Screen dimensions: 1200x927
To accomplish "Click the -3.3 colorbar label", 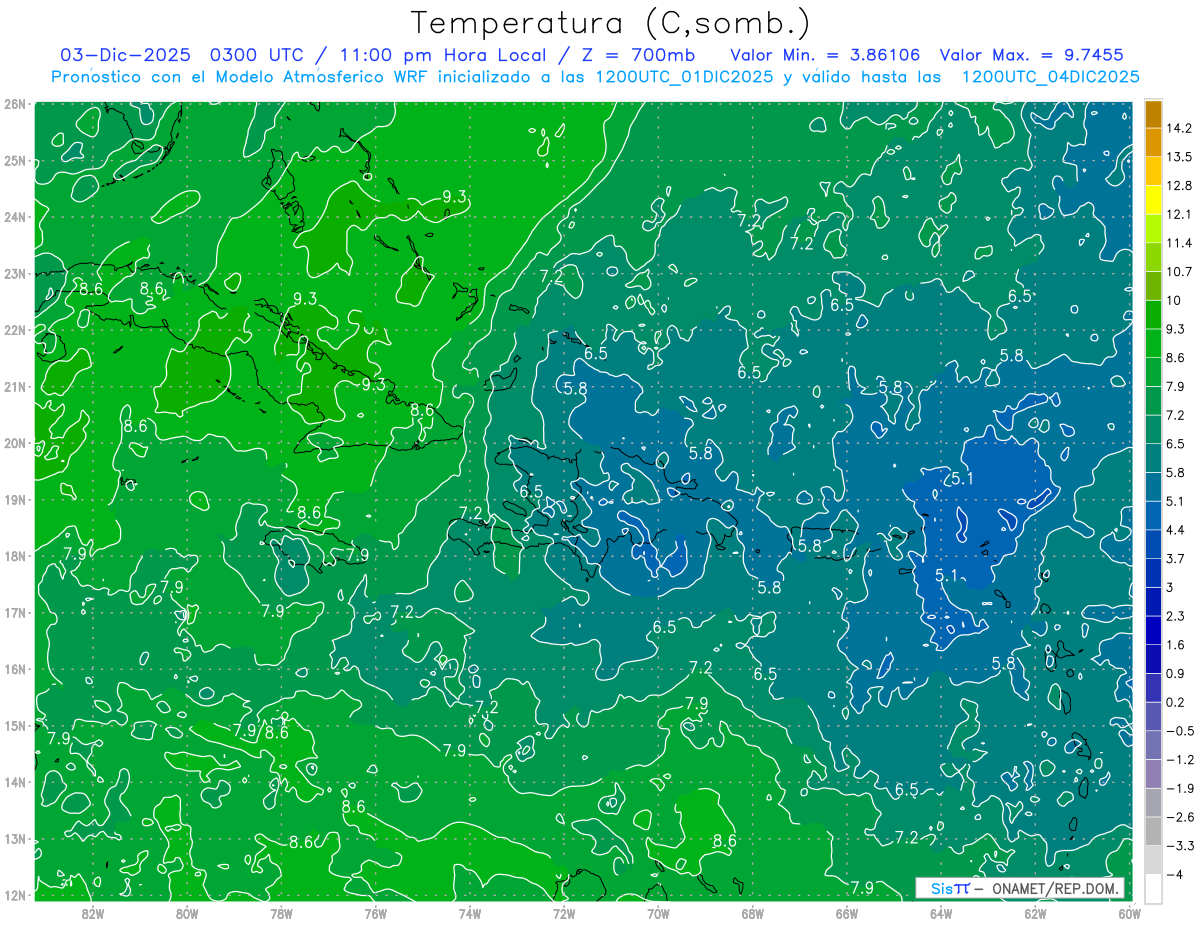I will coord(1179,846).
